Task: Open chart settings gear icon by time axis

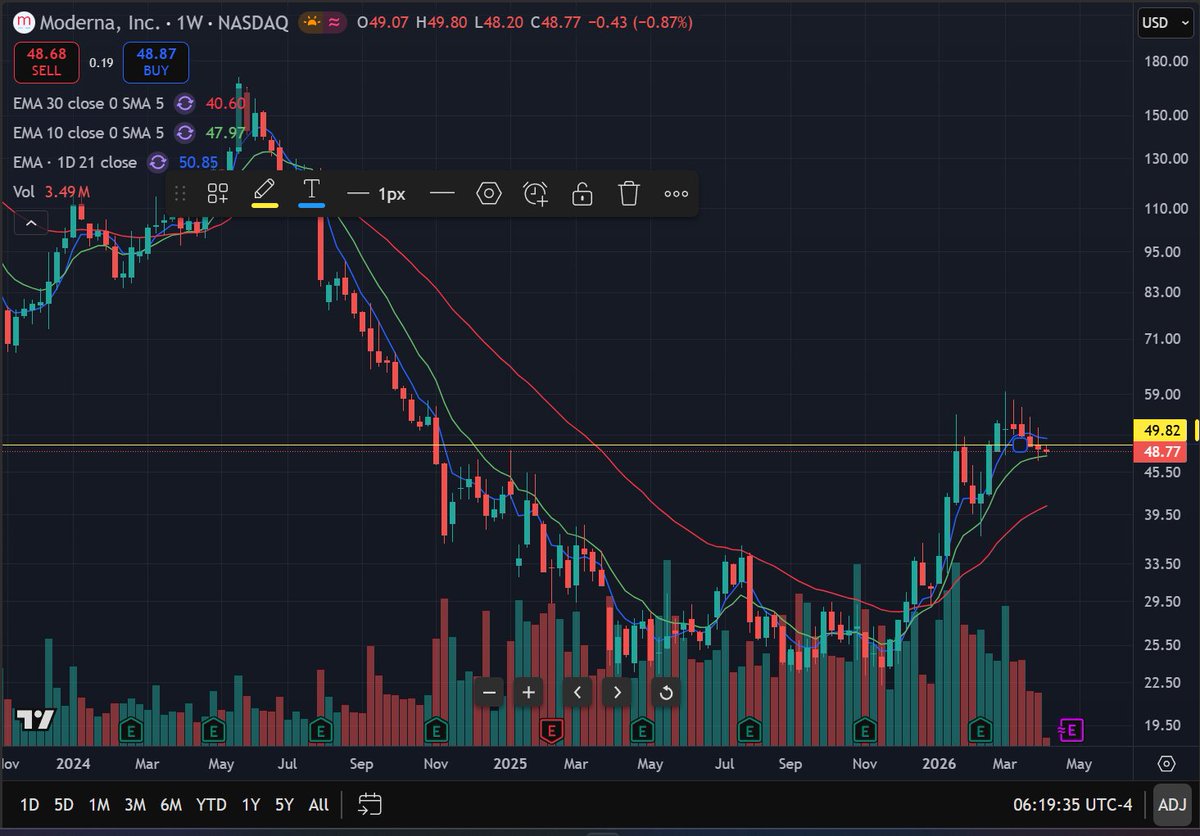Action: [x=1166, y=764]
